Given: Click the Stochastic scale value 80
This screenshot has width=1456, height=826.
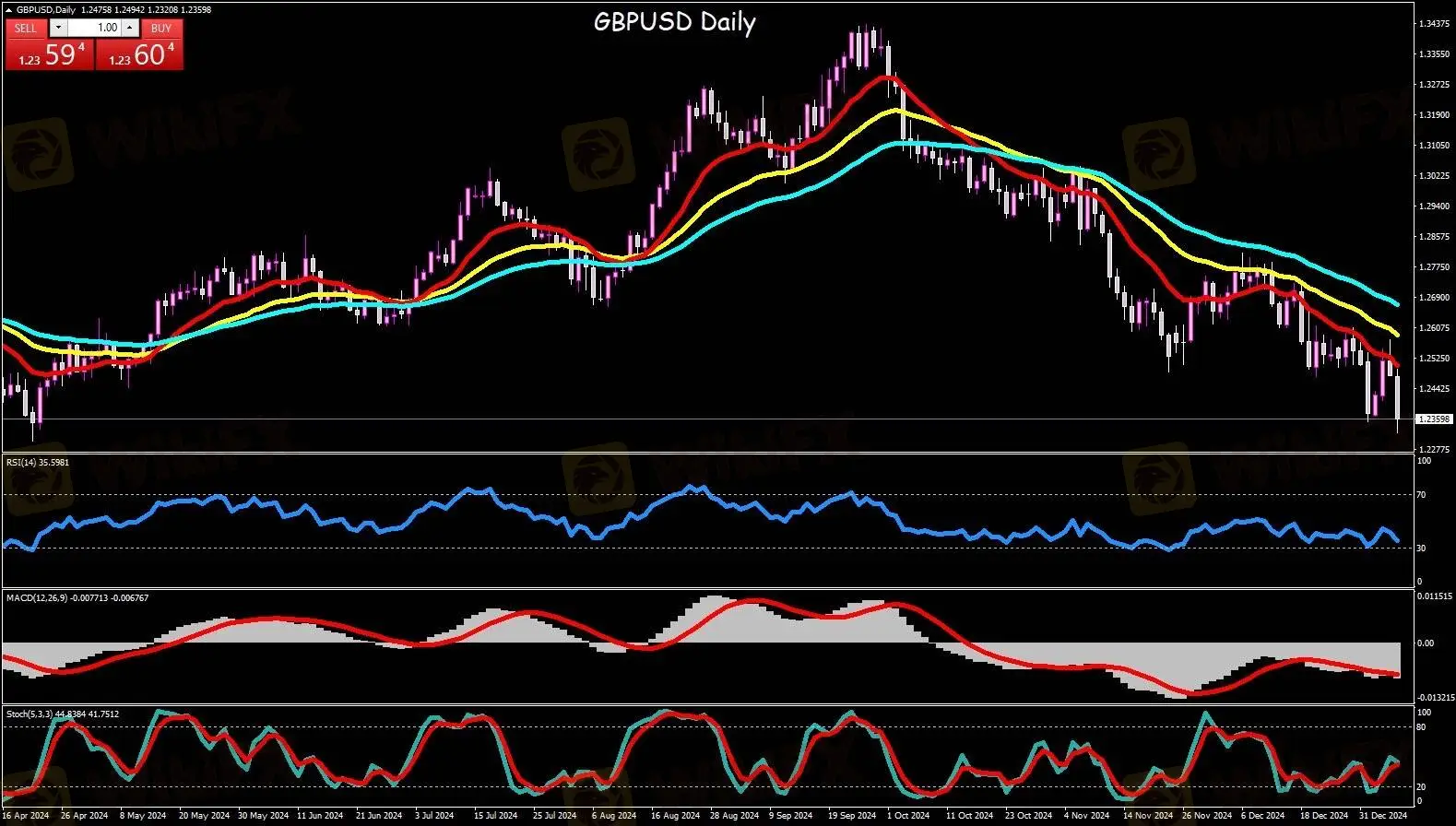Looking at the screenshot, I should point(1422,727).
